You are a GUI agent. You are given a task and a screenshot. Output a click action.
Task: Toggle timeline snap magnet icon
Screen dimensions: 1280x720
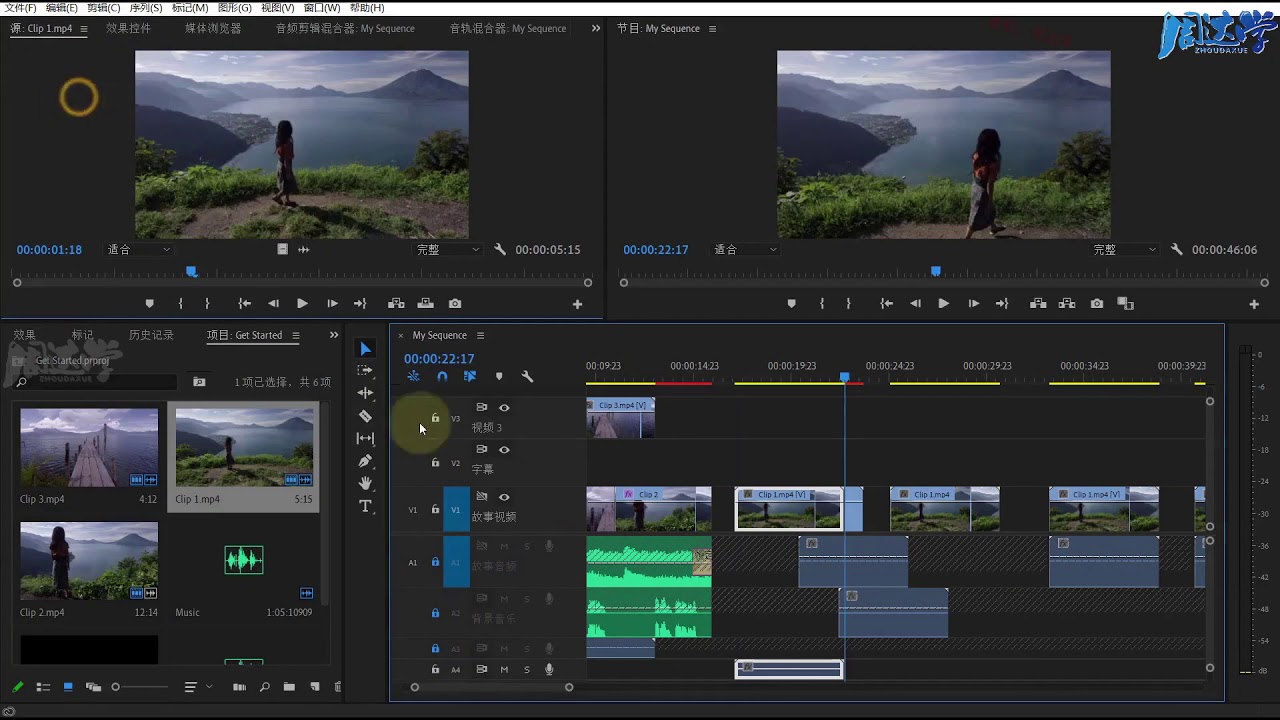[x=442, y=377]
